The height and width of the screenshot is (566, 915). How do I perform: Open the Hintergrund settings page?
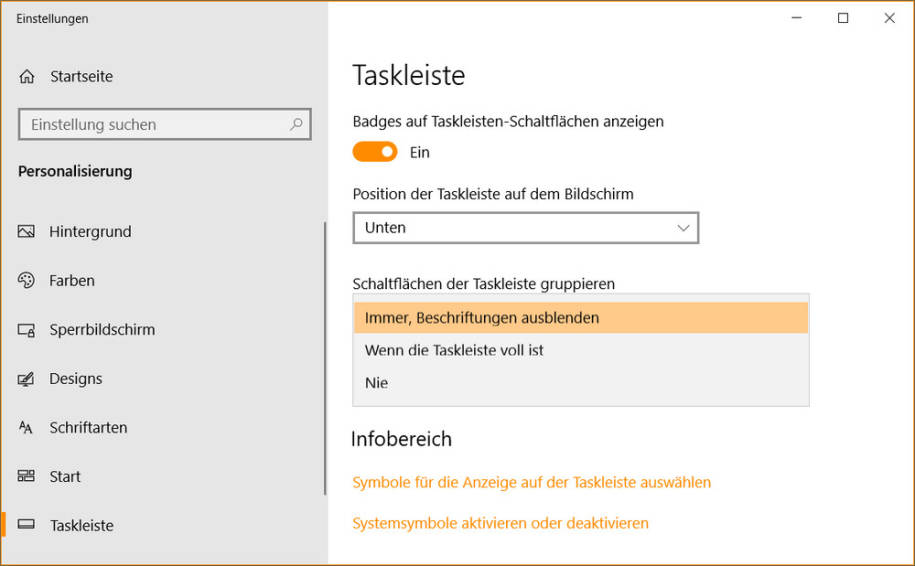pyautogui.click(x=90, y=232)
